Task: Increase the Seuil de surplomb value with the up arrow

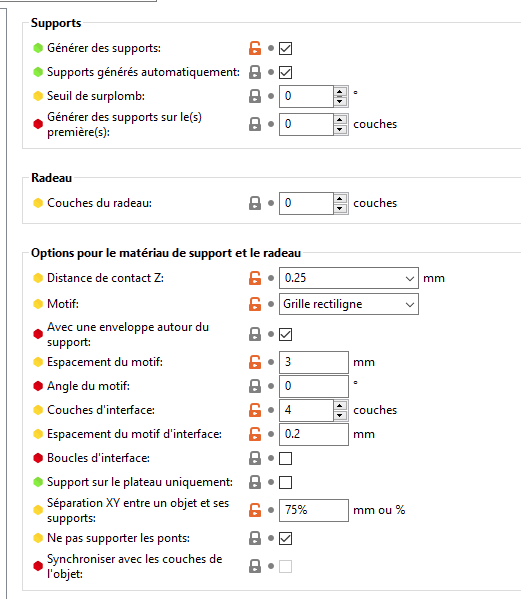Action: coord(340,91)
